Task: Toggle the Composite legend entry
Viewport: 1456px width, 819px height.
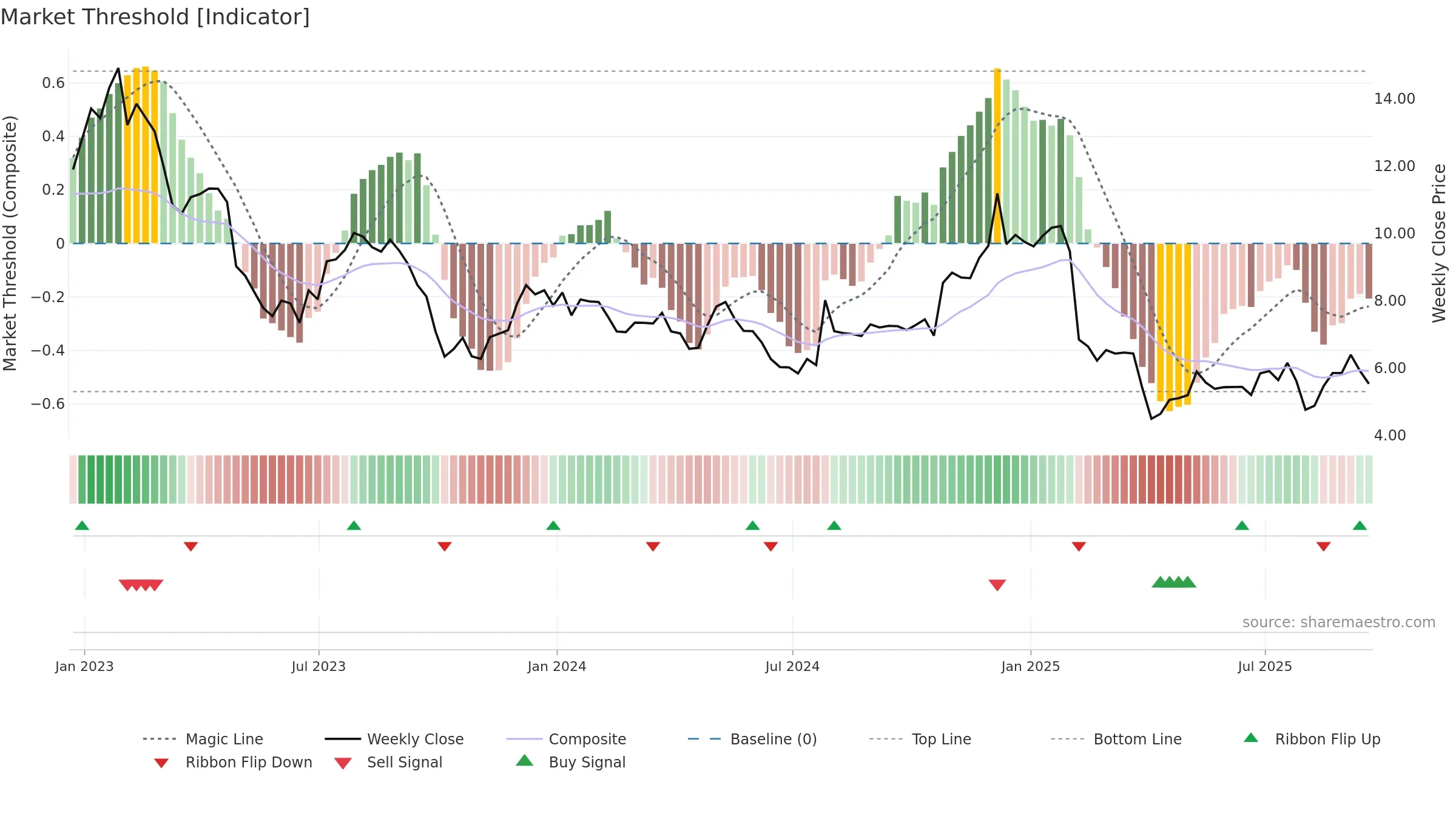Action: [x=566, y=739]
